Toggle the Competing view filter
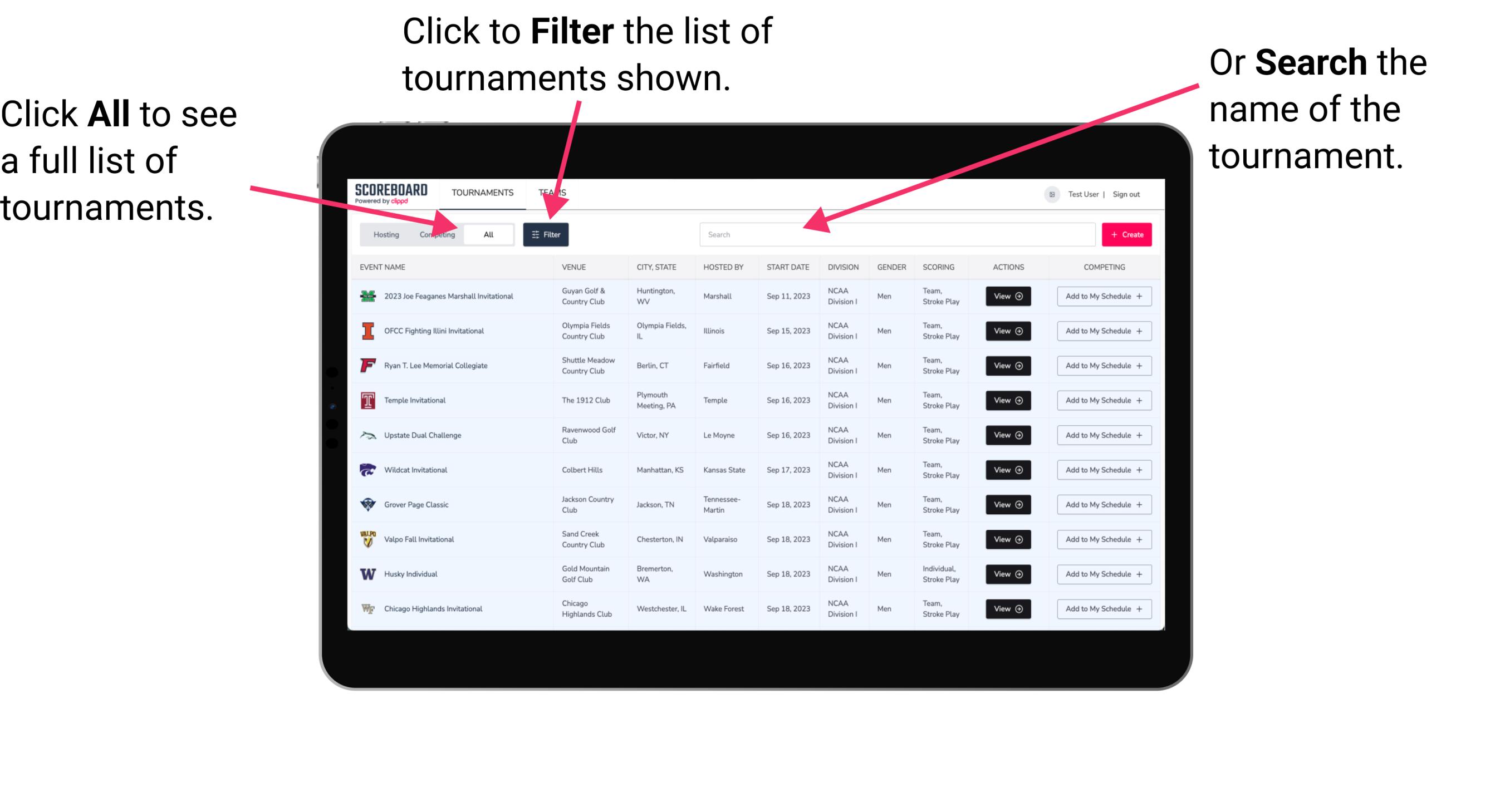Image resolution: width=1510 pixels, height=812 pixels. click(x=435, y=234)
